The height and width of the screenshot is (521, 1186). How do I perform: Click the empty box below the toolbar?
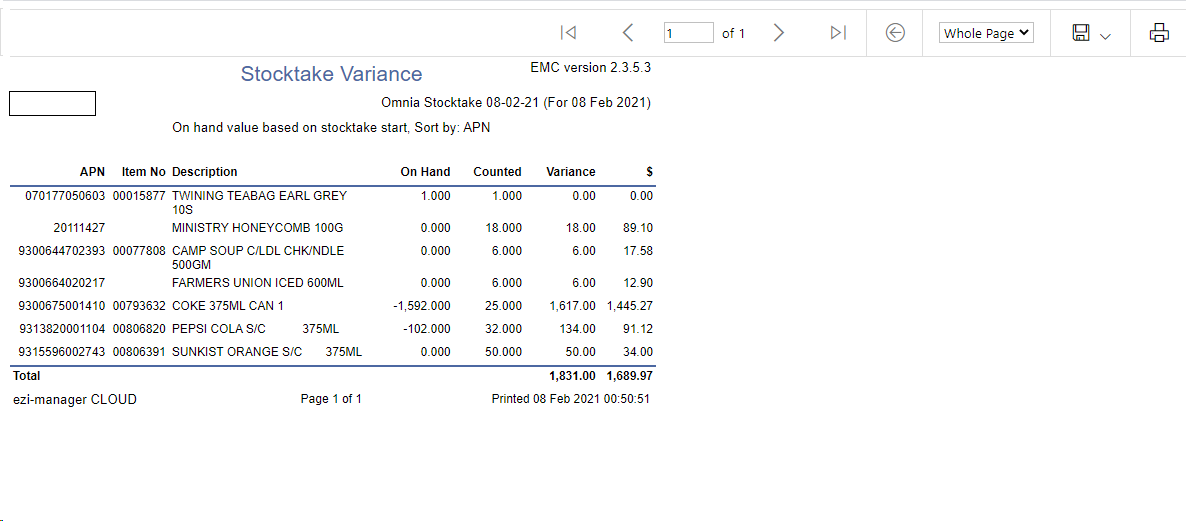(x=52, y=103)
